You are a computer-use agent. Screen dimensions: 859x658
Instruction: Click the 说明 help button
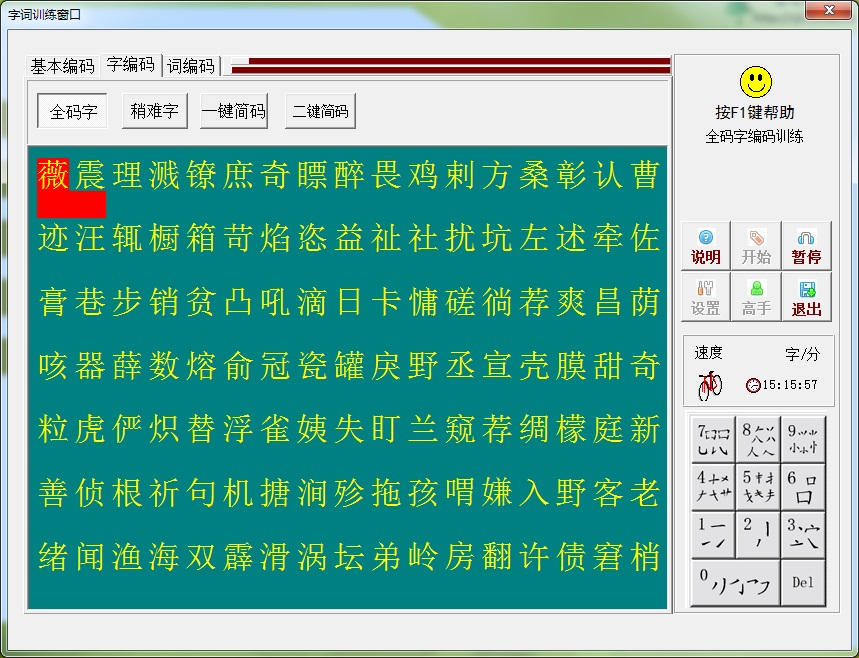[706, 246]
